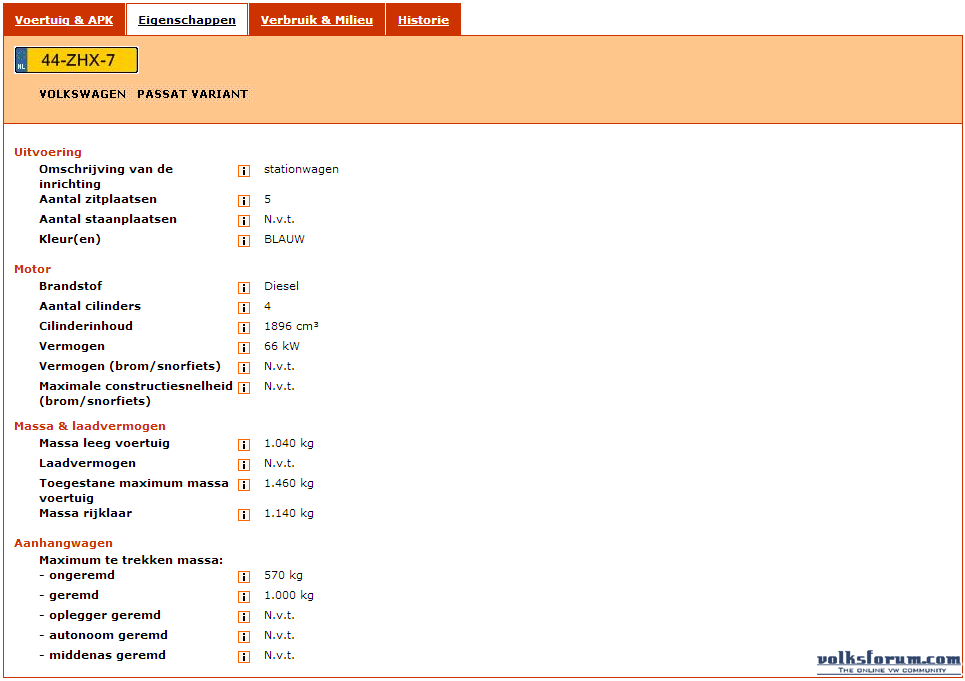Click the fuel value Diesel
Viewport: 965px width, 681px height.
click(x=281, y=286)
